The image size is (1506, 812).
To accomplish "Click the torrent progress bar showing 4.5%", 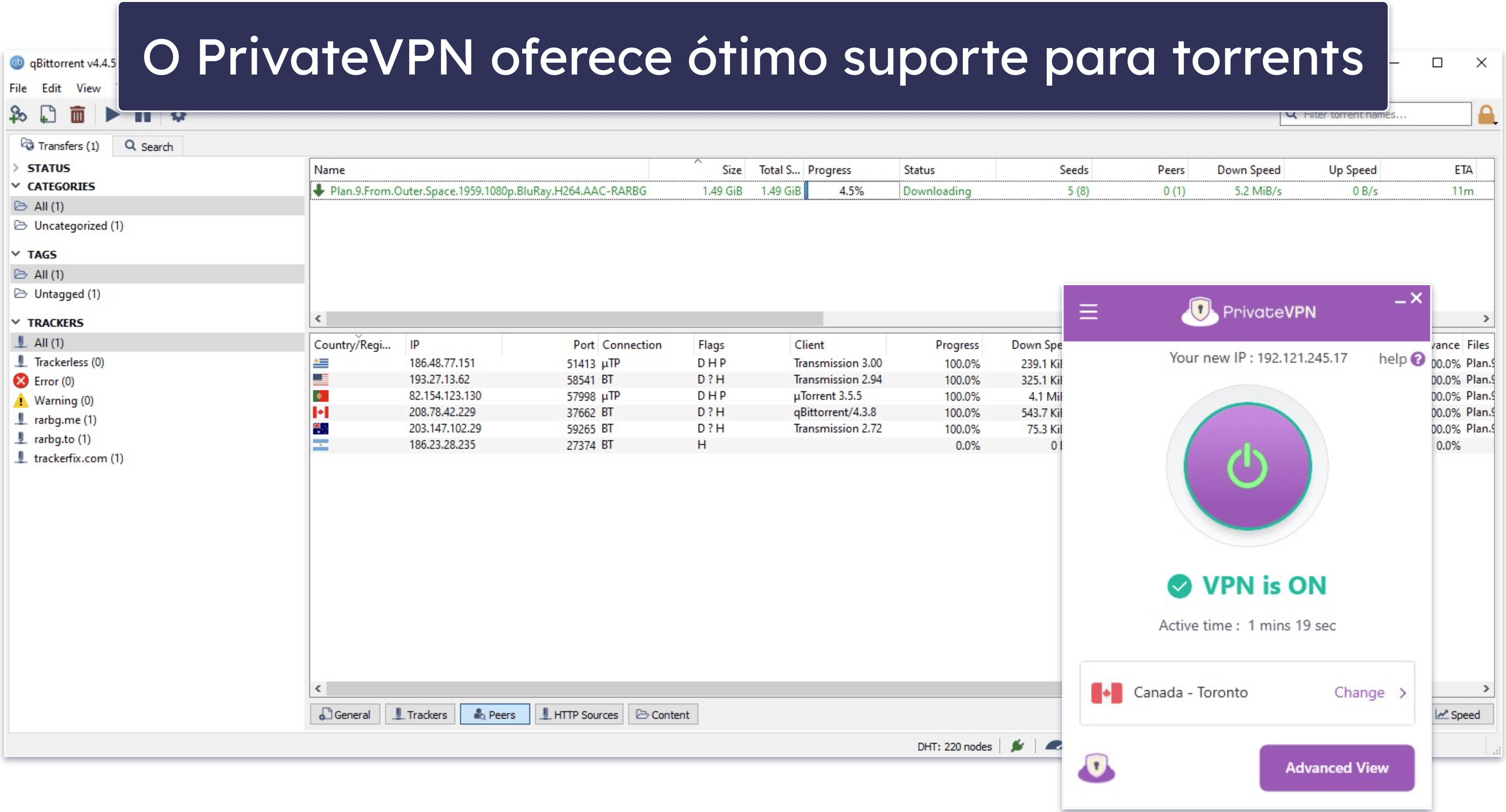I will tap(851, 191).
